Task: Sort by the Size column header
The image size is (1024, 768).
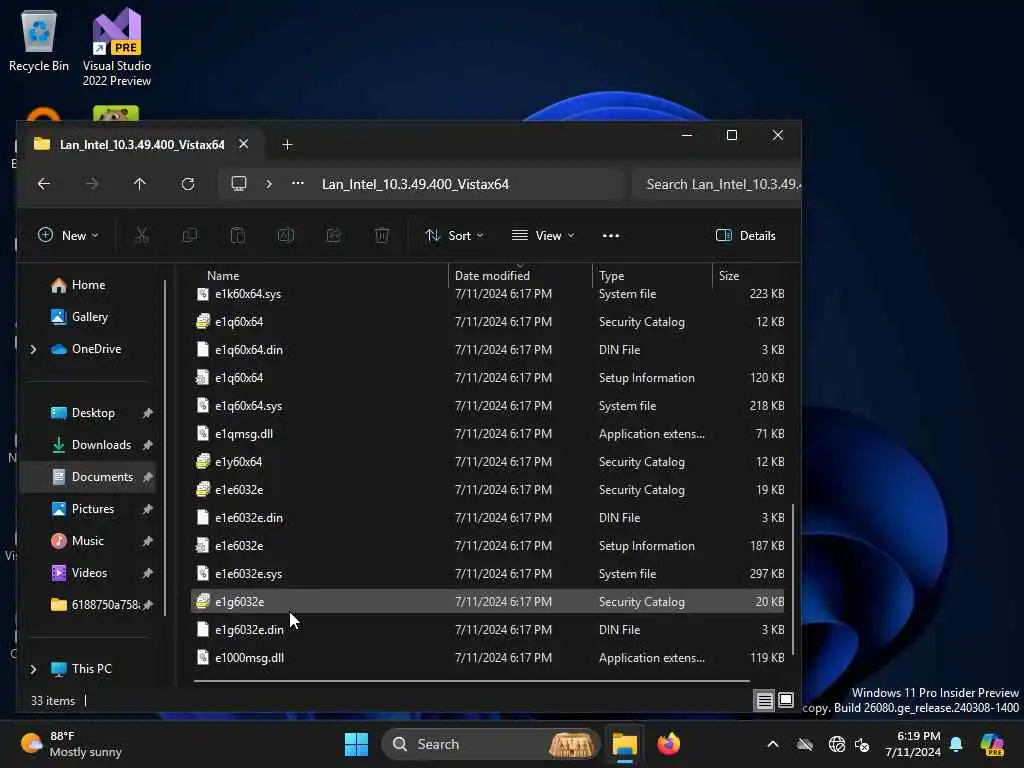Action: point(729,276)
